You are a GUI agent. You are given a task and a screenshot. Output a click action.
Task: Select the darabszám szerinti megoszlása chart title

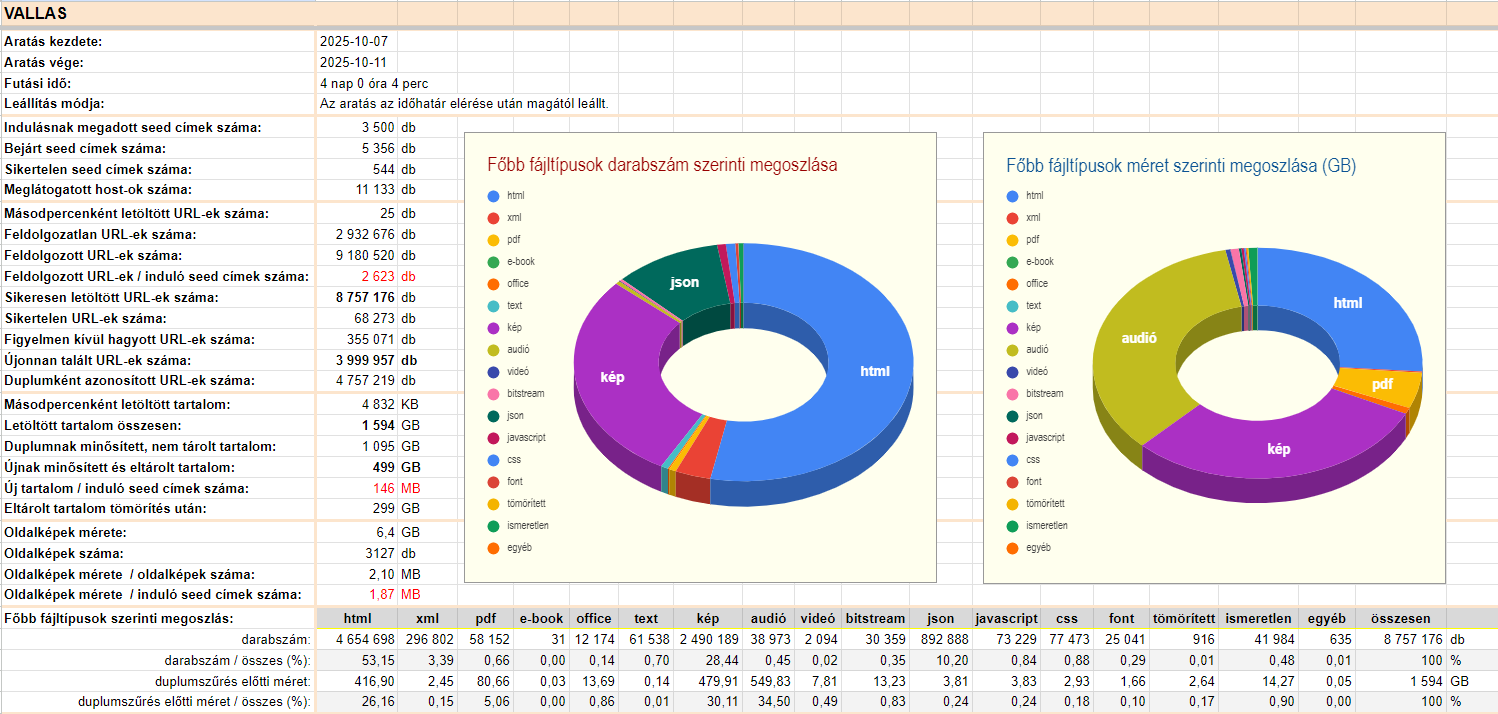[x=662, y=165]
